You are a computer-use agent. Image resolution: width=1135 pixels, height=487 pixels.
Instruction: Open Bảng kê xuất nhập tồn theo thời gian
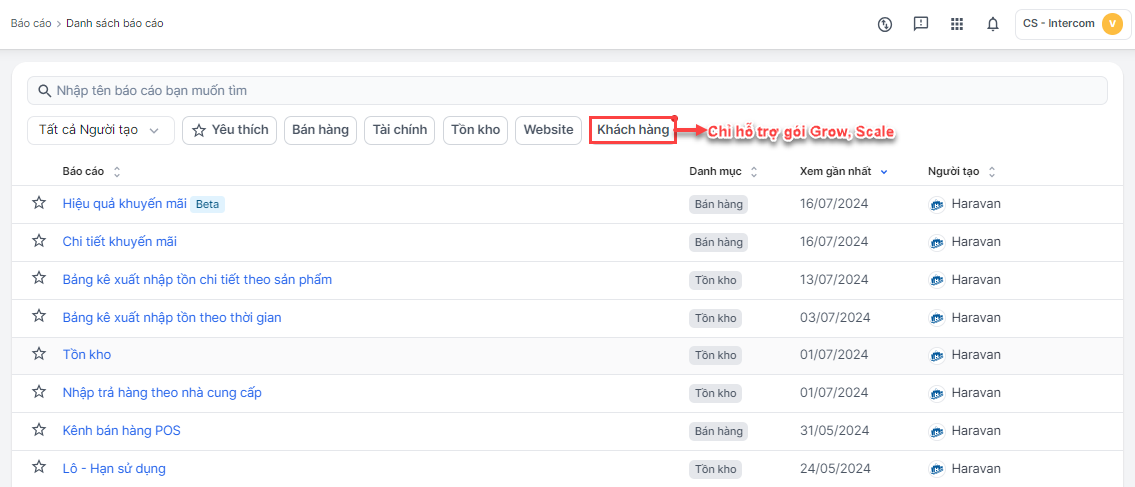click(172, 317)
